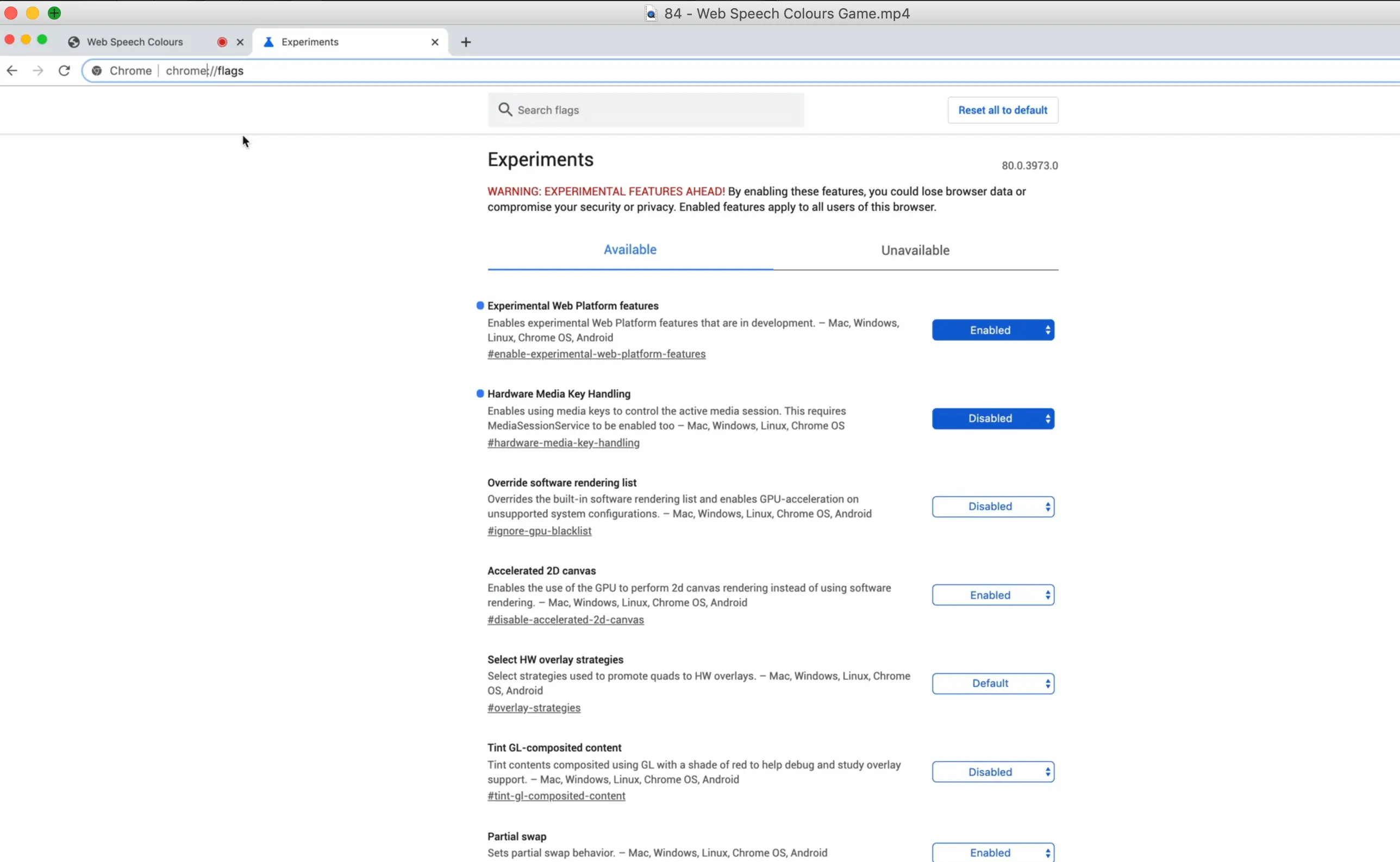This screenshot has width=1400, height=862.
Task: Focus the Search flags input field
Action: (655, 110)
